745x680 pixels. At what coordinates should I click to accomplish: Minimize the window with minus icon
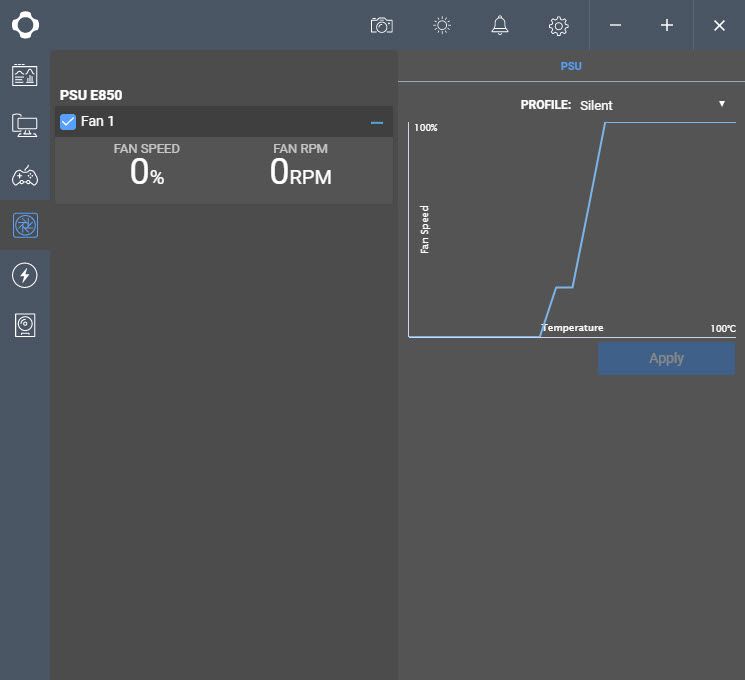(x=615, y=25)
